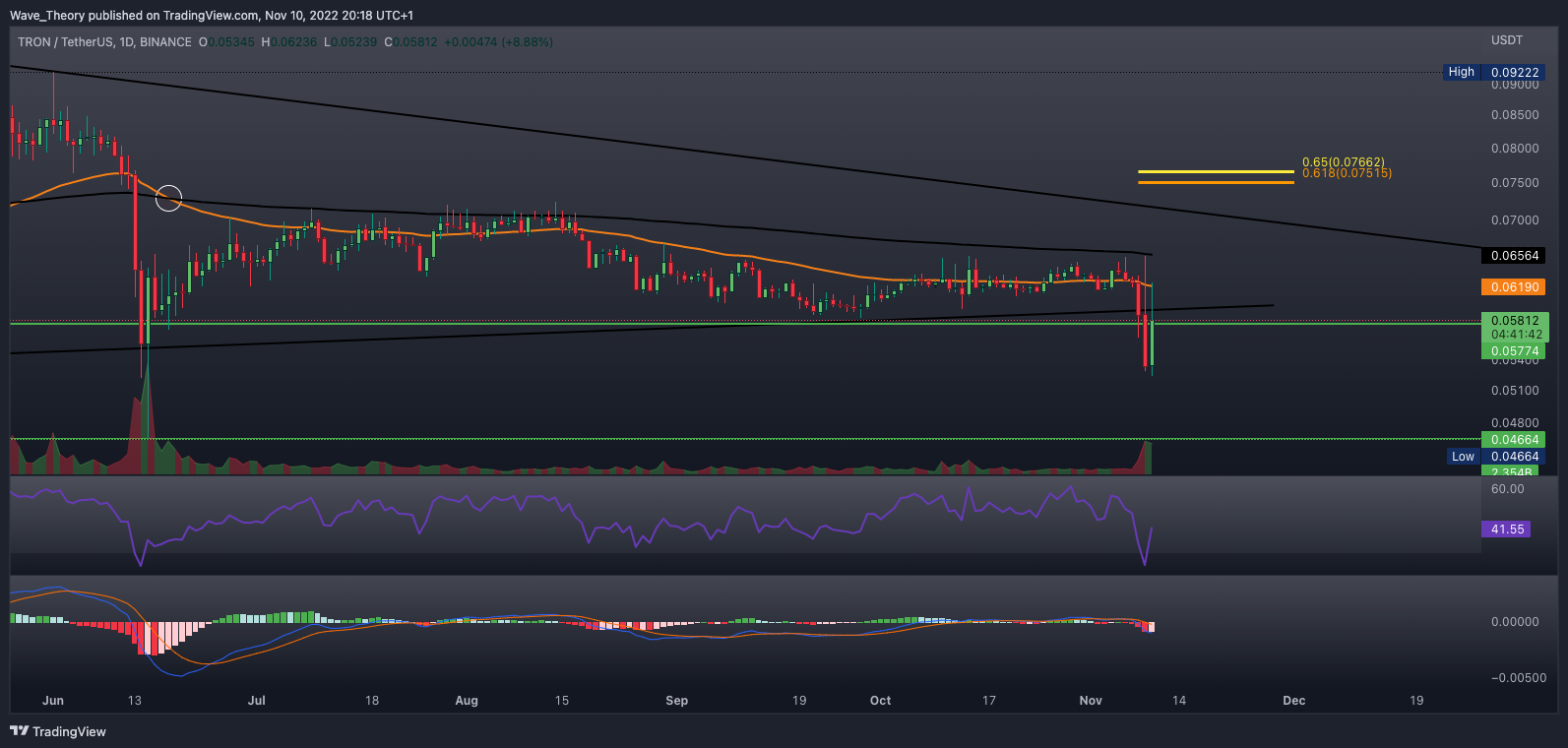Select the 0.618 Fibonacci orange line
The image size is (1568, 748).
tap(1216, 182)
